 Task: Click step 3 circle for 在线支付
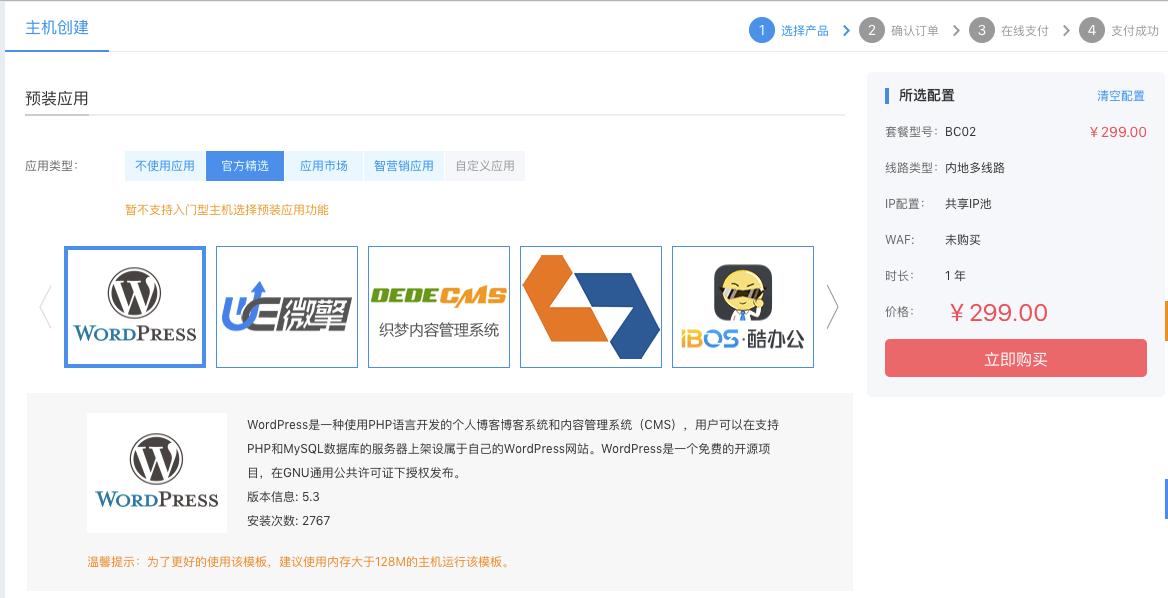point(982,31)
